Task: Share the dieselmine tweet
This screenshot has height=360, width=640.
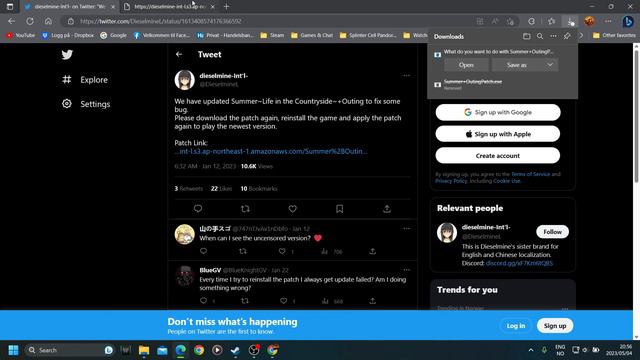Action: click(387, 209)
